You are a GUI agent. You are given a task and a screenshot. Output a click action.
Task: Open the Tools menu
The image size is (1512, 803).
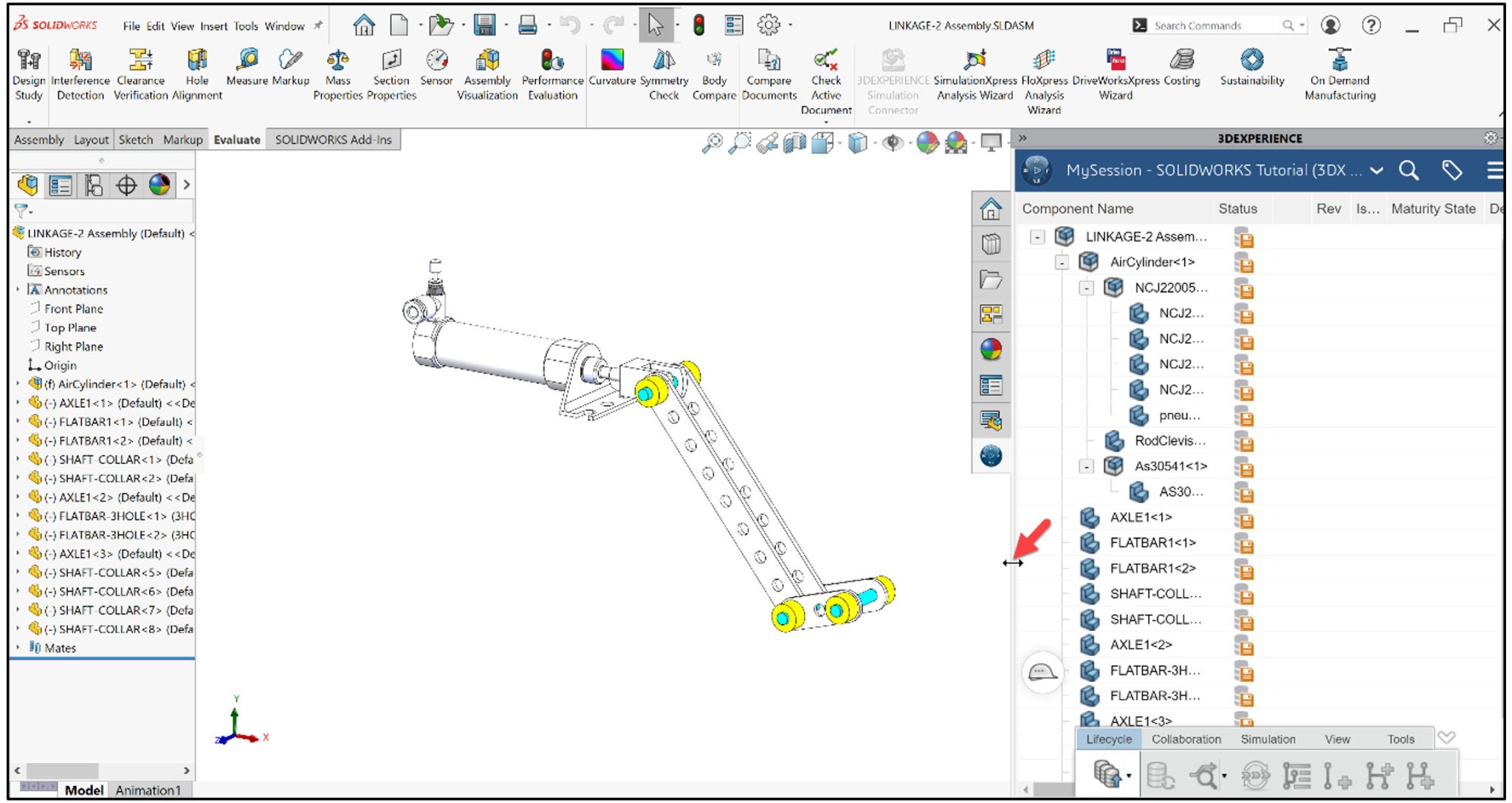click(246, 25)
